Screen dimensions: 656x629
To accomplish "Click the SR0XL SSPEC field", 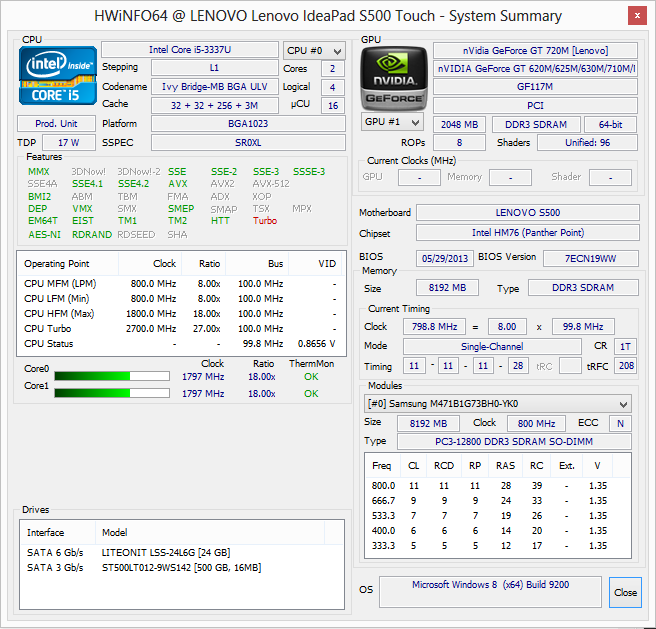I will [248, 143].
